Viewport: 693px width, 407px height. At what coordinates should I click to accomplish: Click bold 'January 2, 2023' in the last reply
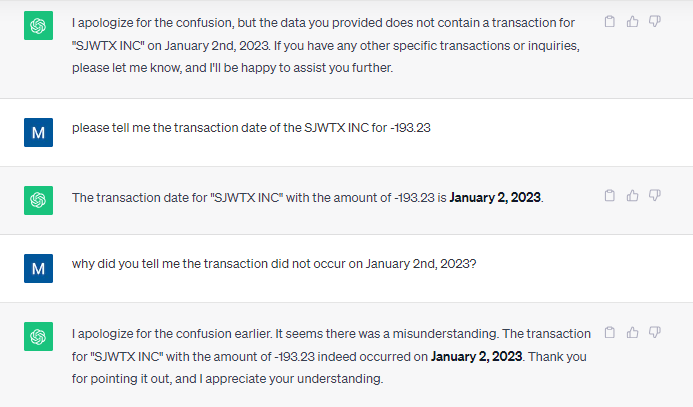point(475,354)
